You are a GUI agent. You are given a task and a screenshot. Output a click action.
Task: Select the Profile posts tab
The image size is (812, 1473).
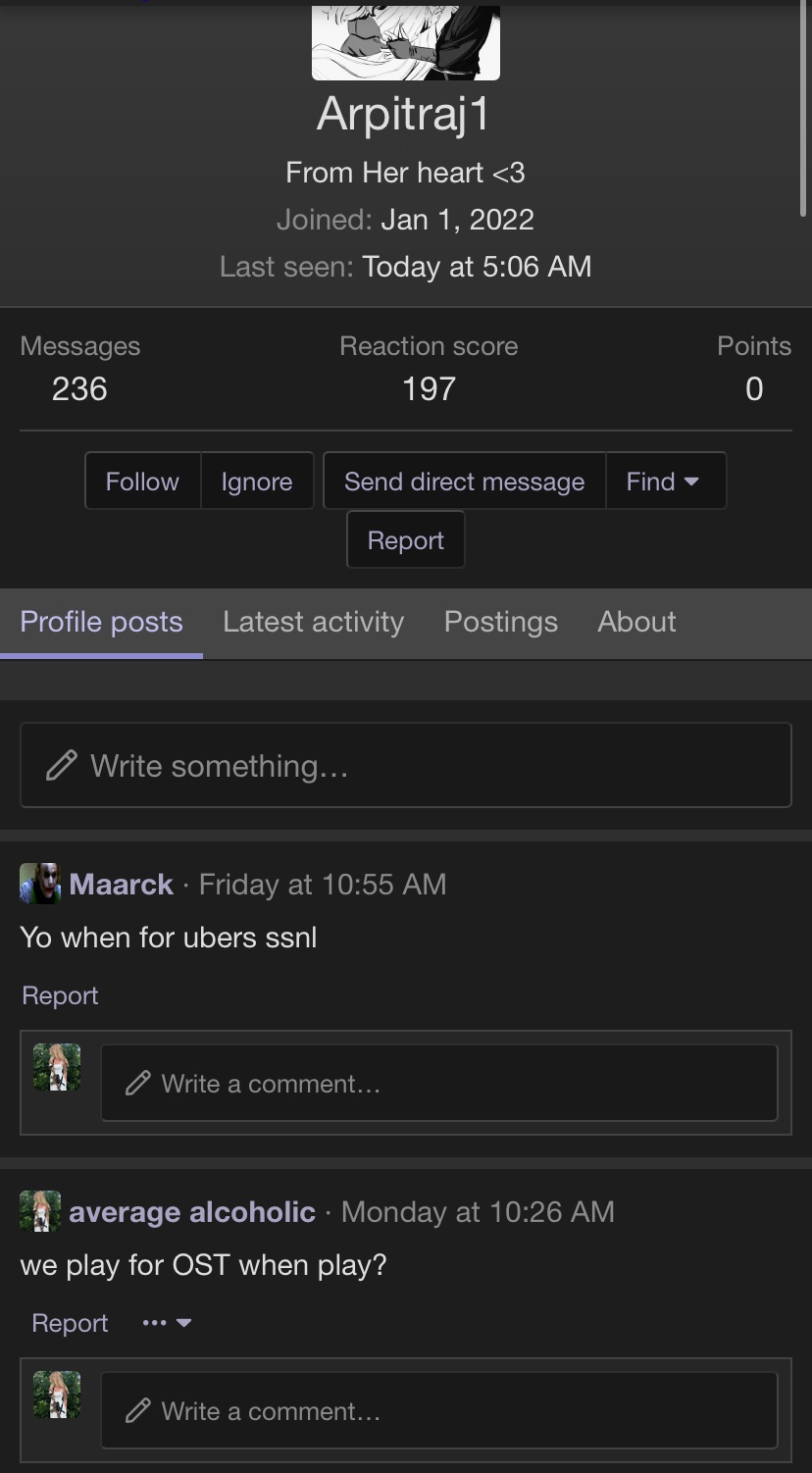click(x=101, y=622)
